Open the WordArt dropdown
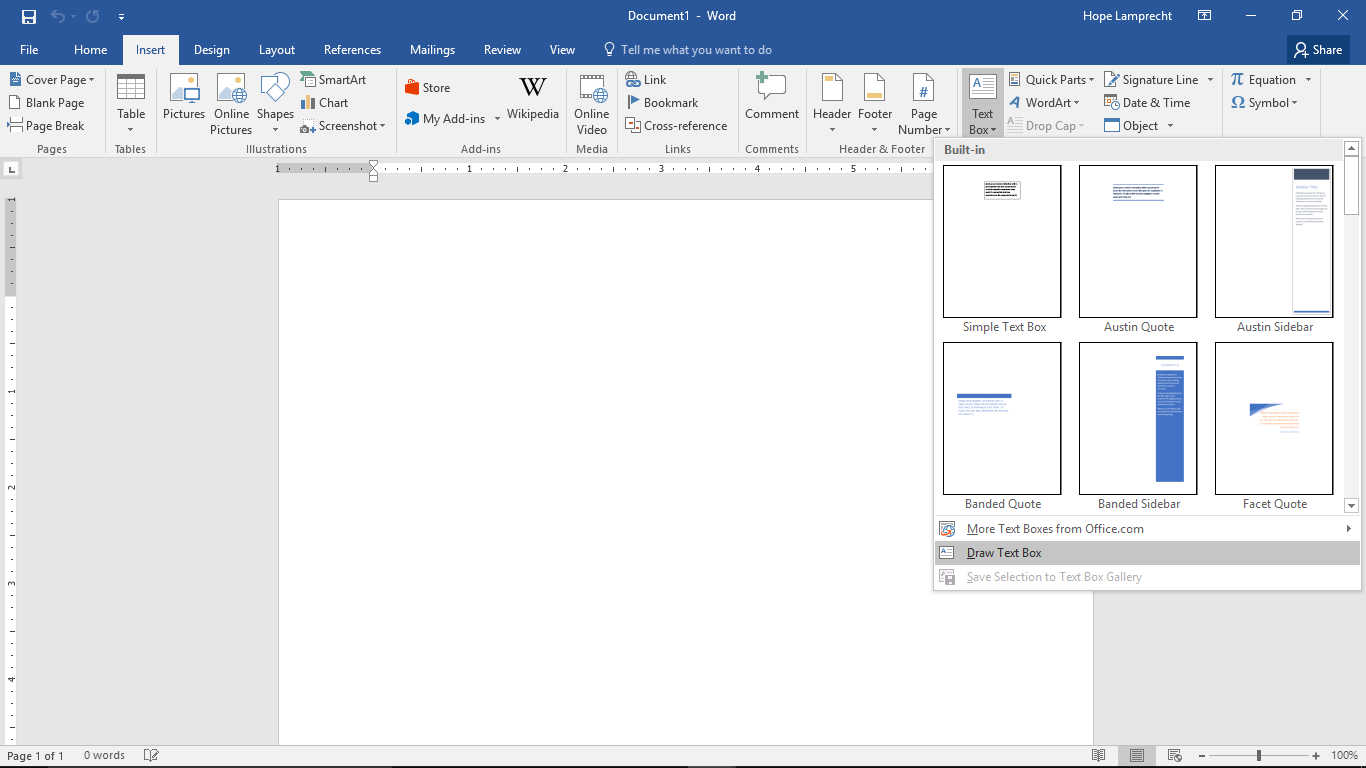Screen dimensions: 1366x768 click(1046, 102)
